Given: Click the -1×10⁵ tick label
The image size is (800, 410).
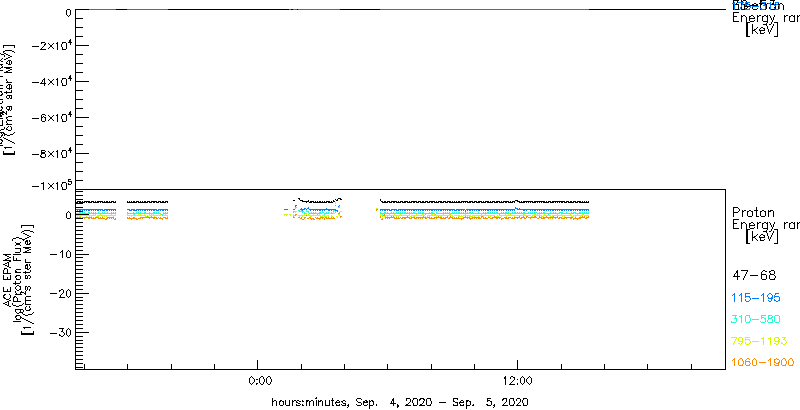Looking at the screenshot, I should pyautogui.click(x=53, y=186).
